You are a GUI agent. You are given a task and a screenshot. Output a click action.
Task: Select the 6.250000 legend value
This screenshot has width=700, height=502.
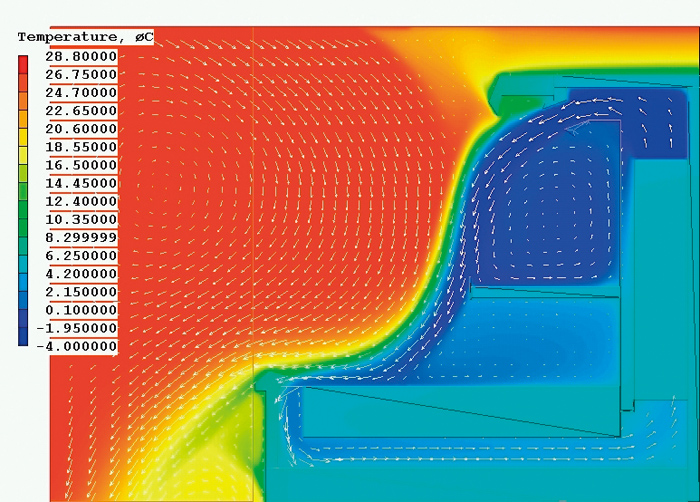click(81, 255)
